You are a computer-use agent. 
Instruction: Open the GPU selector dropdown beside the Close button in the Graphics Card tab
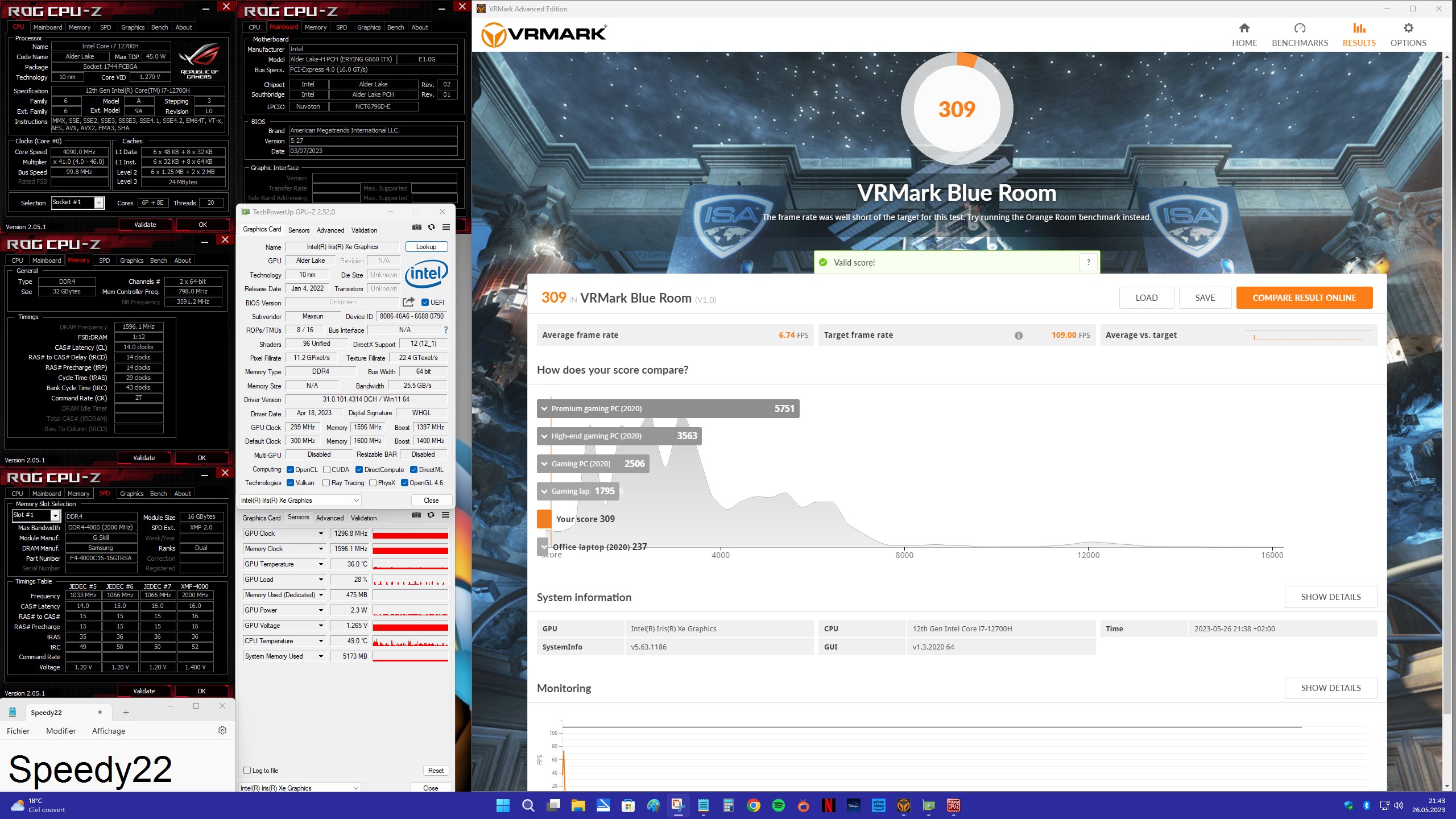coord(300,500)
